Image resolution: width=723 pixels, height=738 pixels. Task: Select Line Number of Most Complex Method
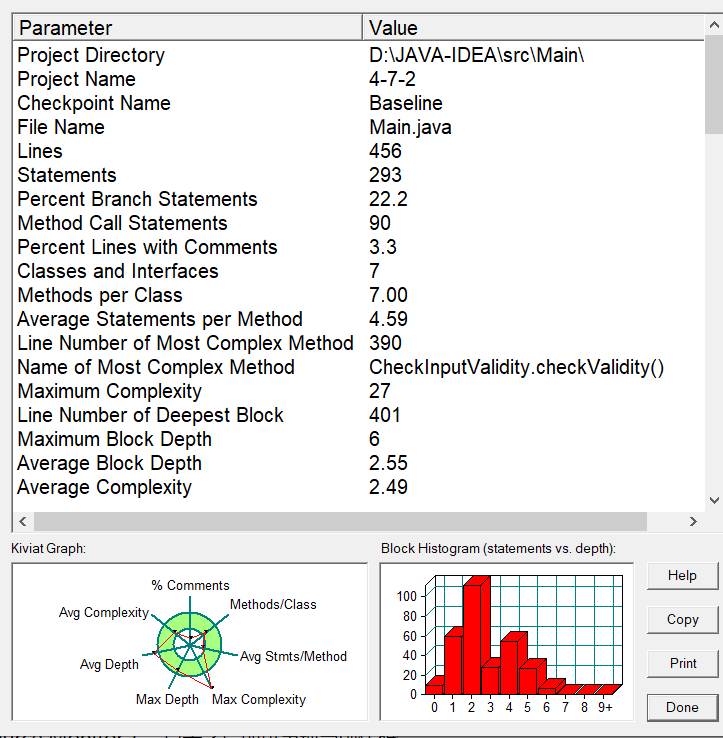(x=359, y=343)
